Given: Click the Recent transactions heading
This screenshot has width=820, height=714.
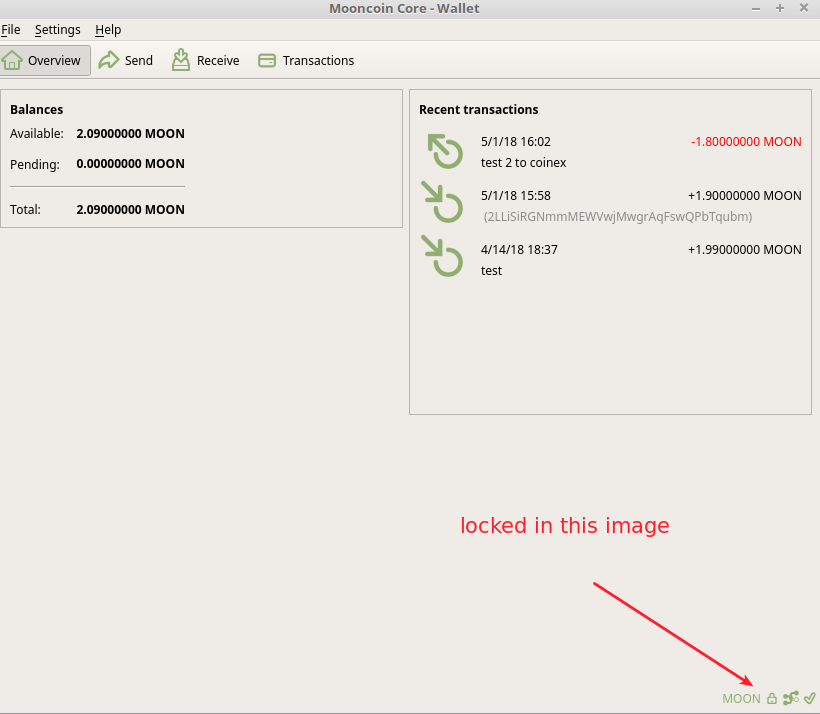Looking at the screenshot, I should (x=479, y=109).
